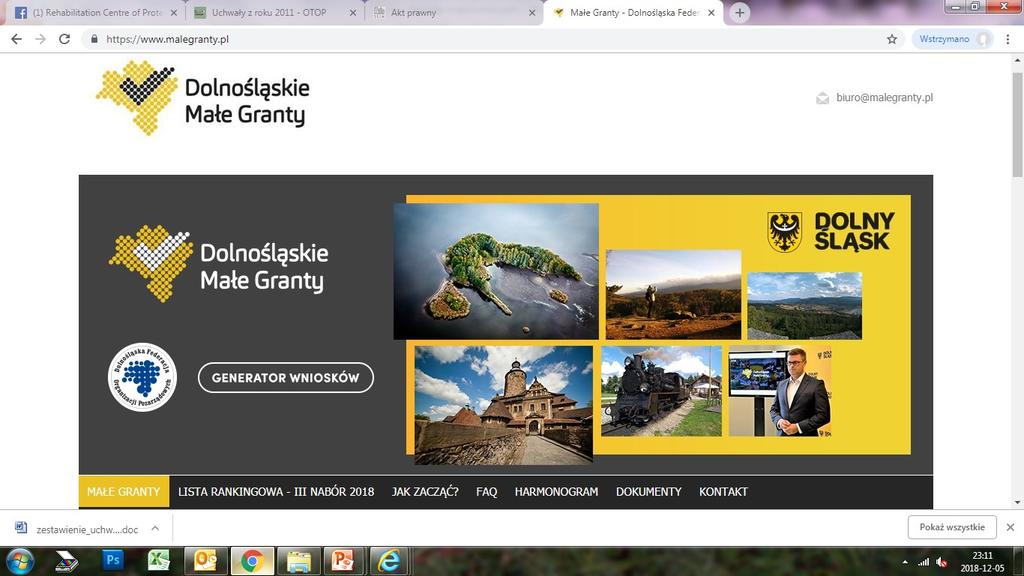Open Excel from the taskbar
This screenshot has height=576, width=1024.
[x=158, y=560]
